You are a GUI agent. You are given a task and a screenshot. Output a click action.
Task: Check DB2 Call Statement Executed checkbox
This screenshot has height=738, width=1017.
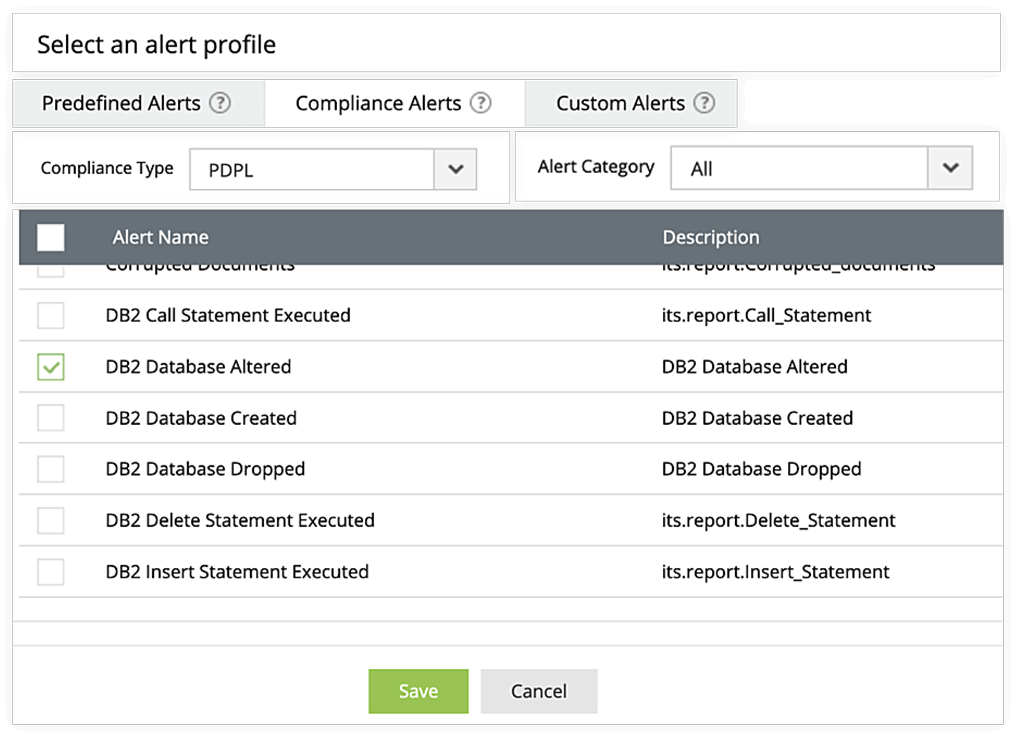(x=51, y=316)
